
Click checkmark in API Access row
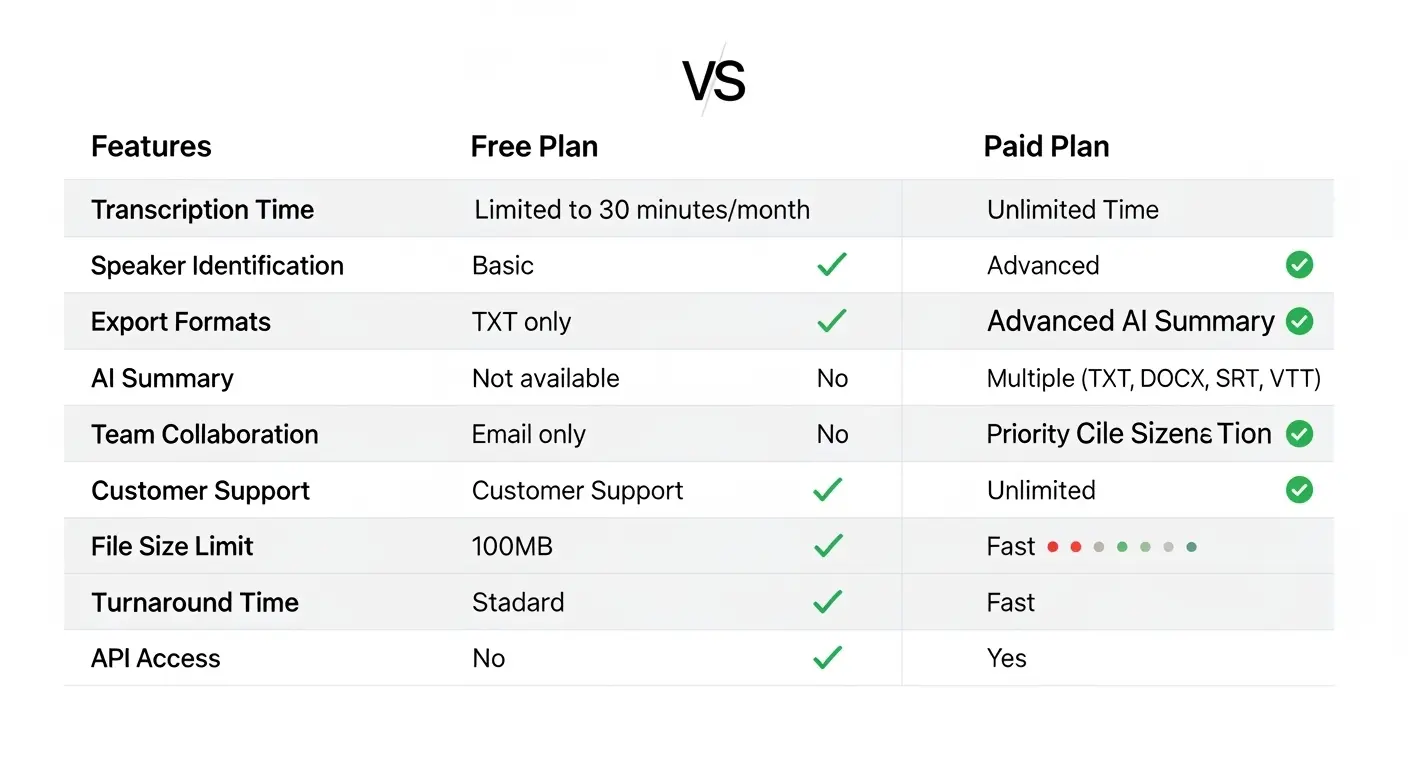828,658
